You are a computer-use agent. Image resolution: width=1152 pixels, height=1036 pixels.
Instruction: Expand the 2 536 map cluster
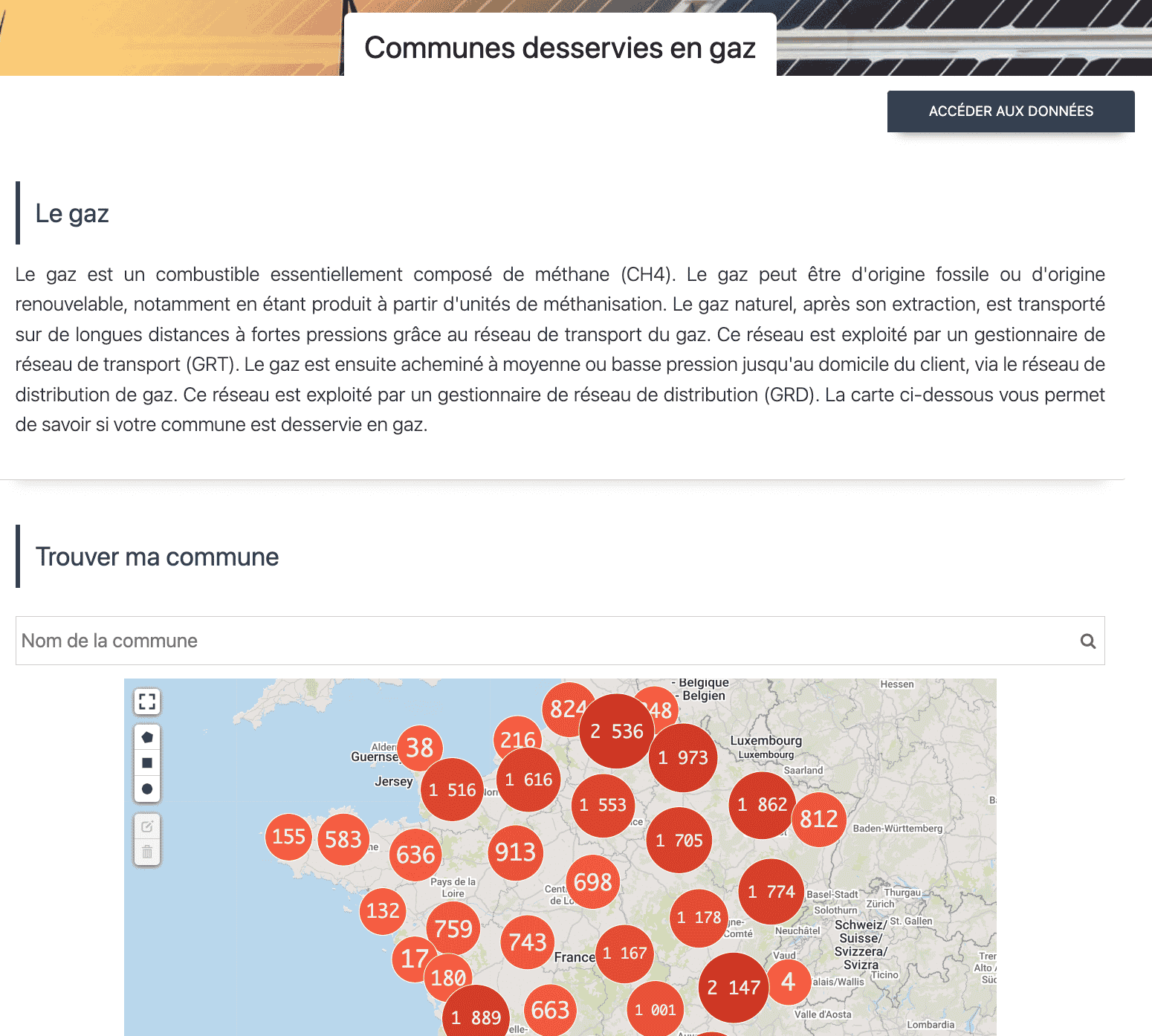coord(616,731)
